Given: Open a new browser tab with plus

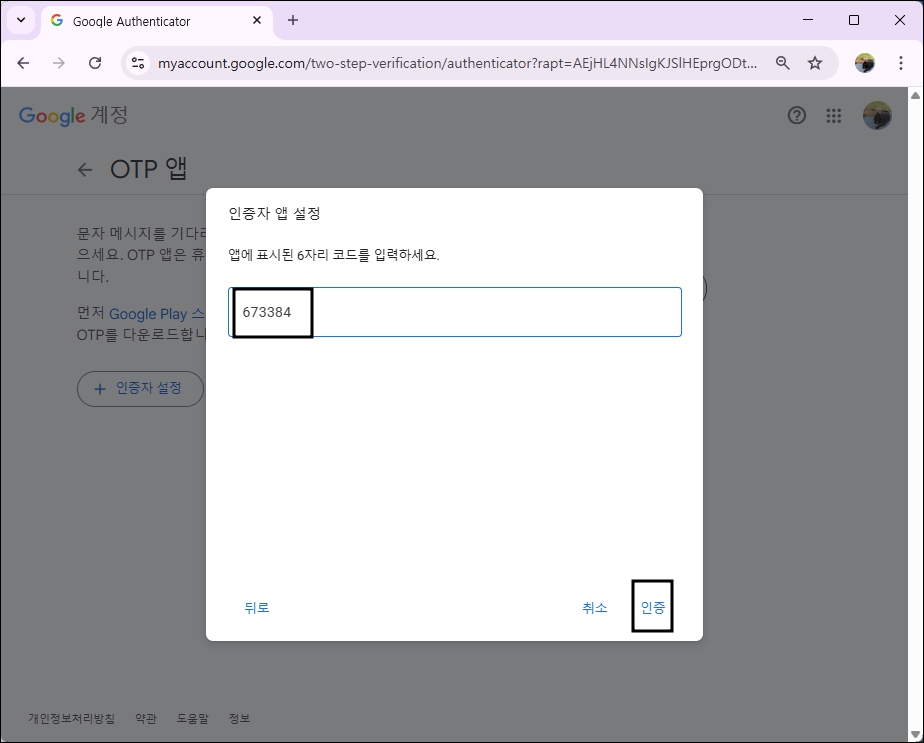Looking at the screenshot, I should (x=290, y=20).
